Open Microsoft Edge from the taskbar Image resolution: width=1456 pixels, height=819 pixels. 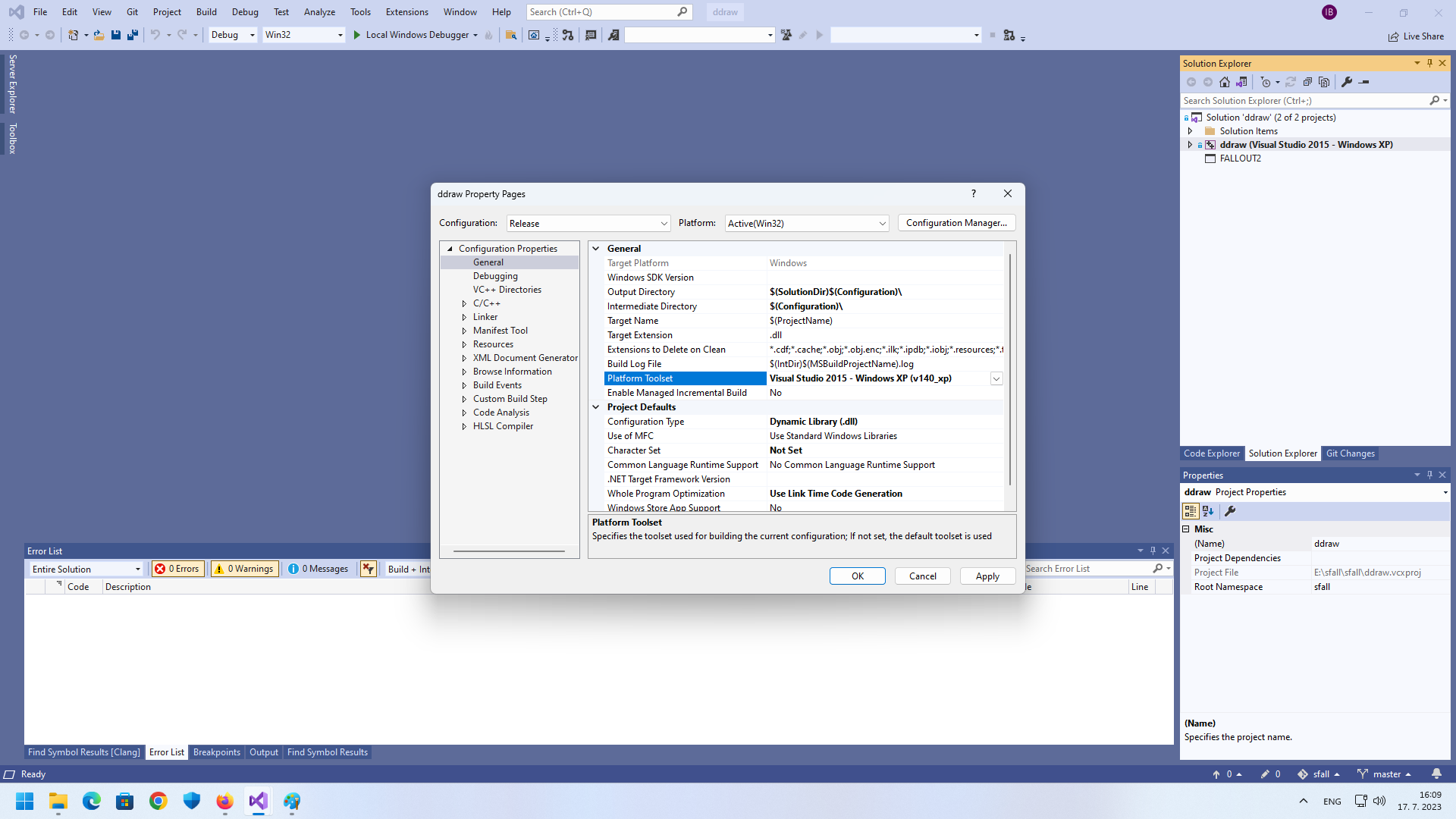91,801
